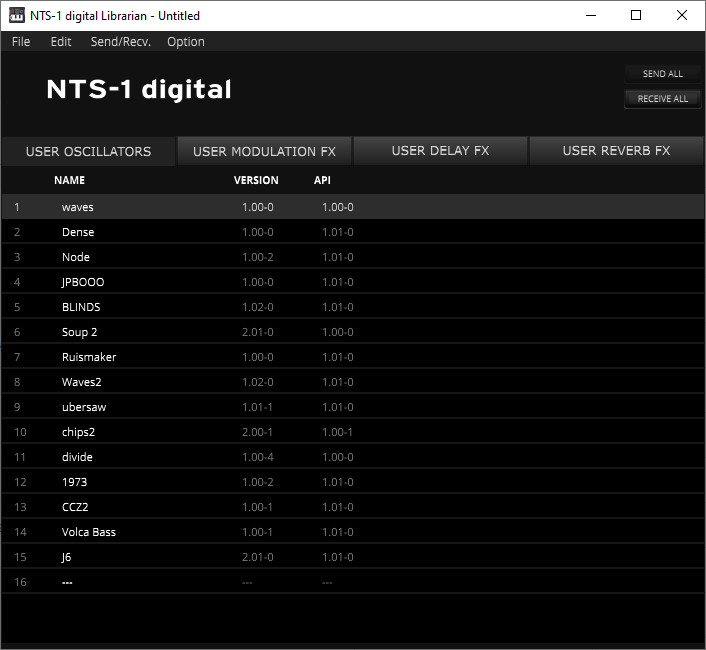Click the app icon in title bar

pos(17,15)
